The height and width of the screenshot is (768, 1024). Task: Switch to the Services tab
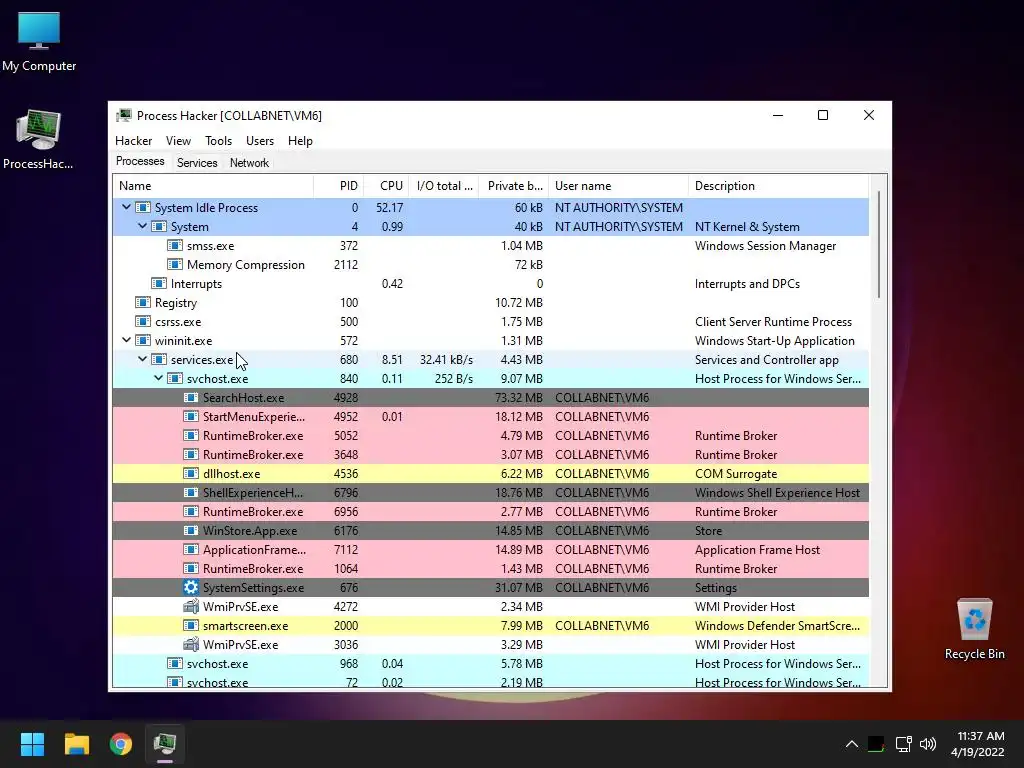tap(197, 163)
